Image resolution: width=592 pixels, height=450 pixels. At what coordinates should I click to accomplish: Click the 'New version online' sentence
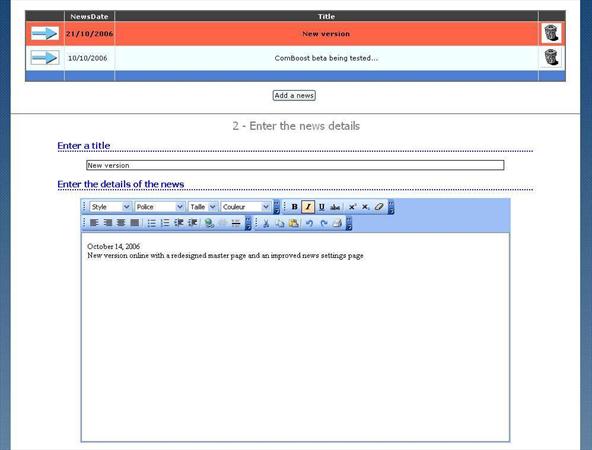coord(225,256)
